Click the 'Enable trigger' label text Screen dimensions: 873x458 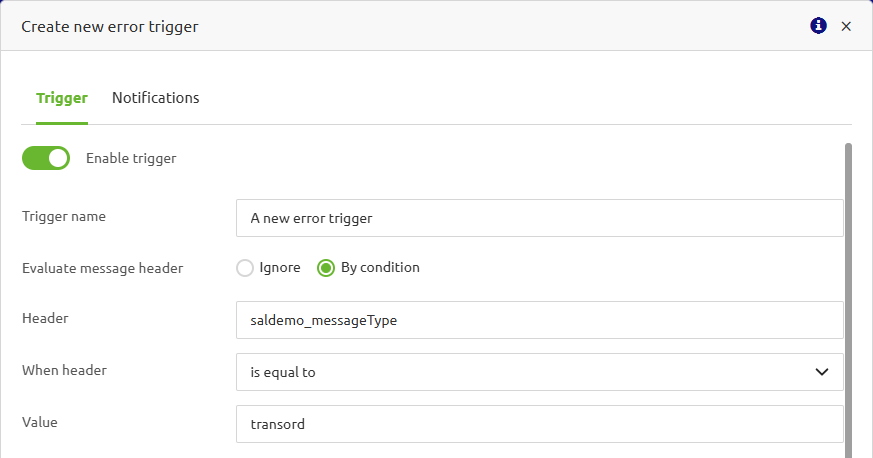click(x=131, y=158)
